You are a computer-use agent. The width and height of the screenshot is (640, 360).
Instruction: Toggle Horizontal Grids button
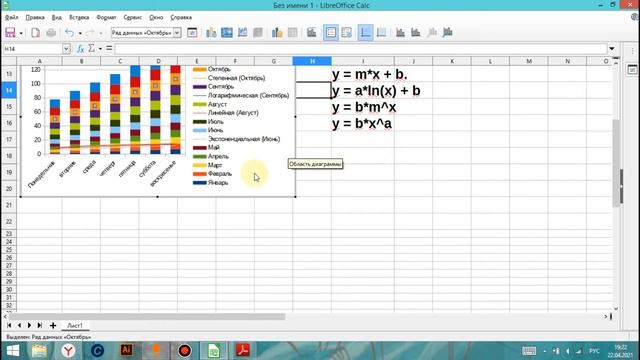point(366,33)
